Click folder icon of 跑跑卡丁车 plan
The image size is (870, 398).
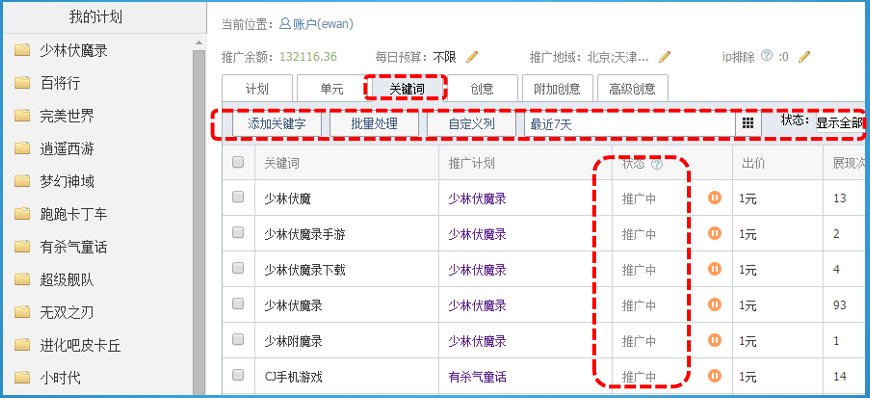coord(22,214)
